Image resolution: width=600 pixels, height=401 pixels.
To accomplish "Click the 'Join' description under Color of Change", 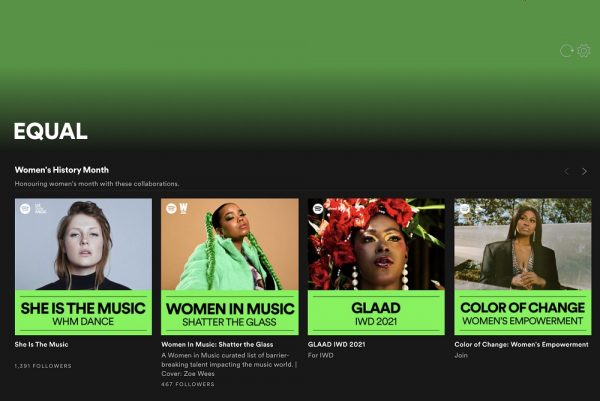I will pos(461,355).
